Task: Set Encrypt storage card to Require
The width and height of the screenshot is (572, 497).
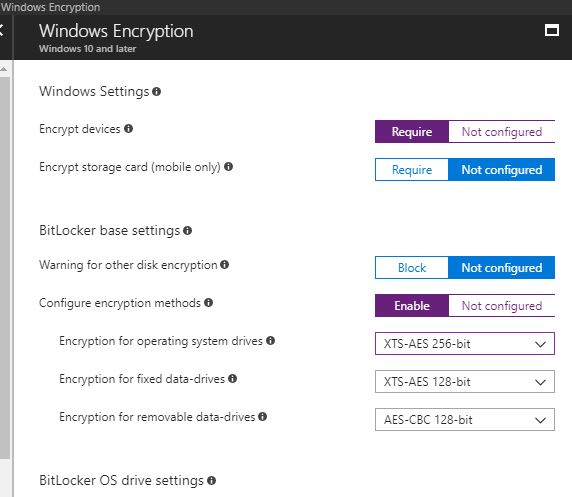Action: [x=412, y=170]
